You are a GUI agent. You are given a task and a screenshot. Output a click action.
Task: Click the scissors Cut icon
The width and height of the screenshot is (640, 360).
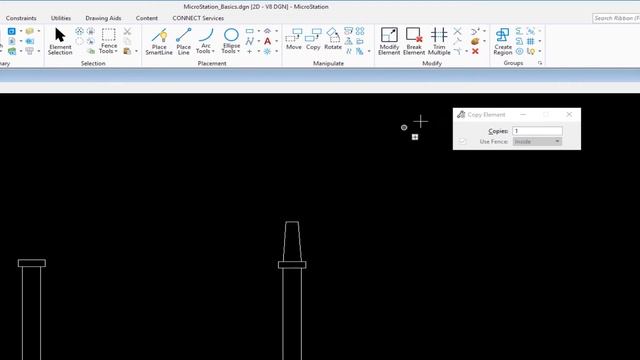(127, 31)
